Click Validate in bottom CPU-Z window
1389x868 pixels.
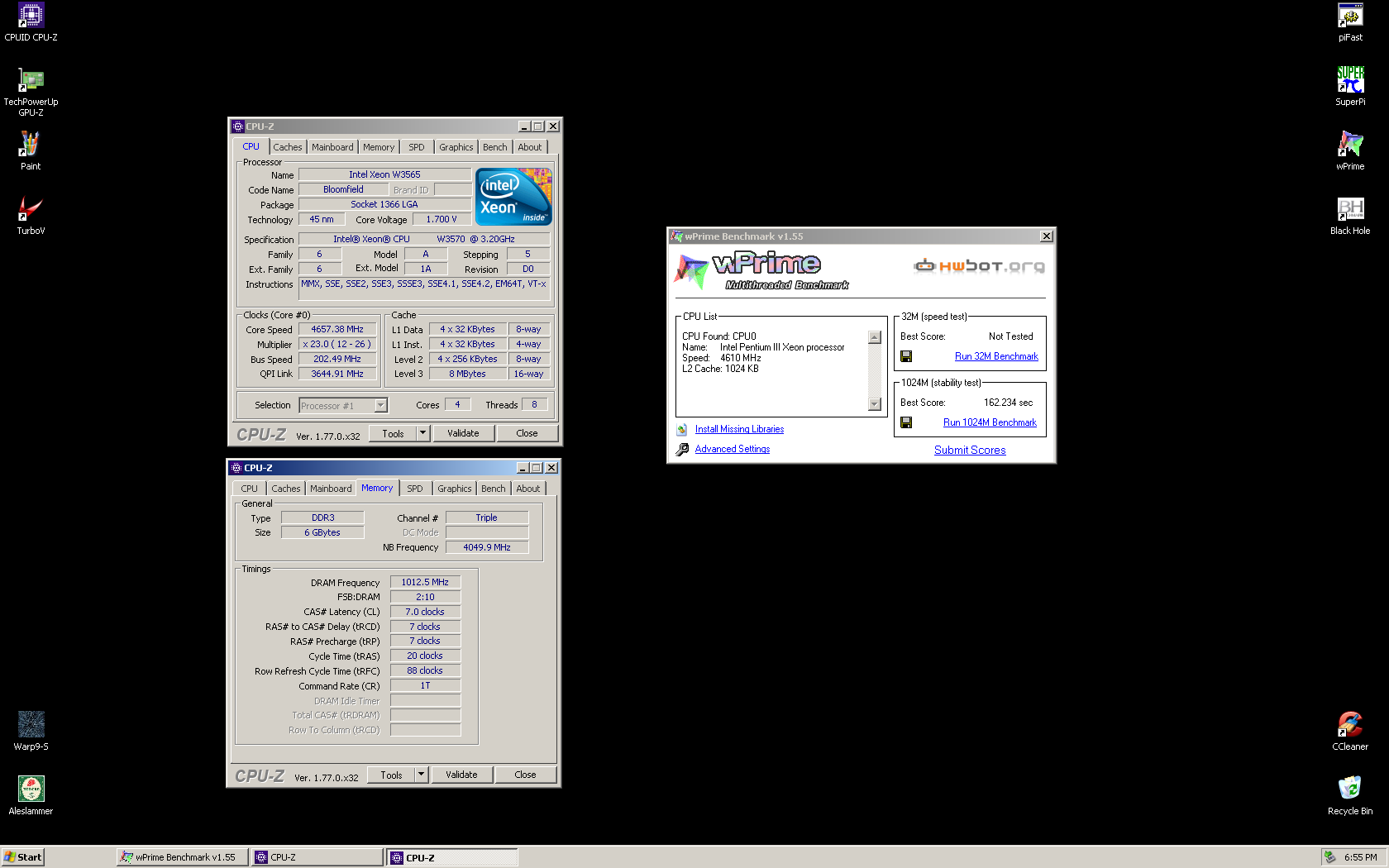tap(461, 775)
